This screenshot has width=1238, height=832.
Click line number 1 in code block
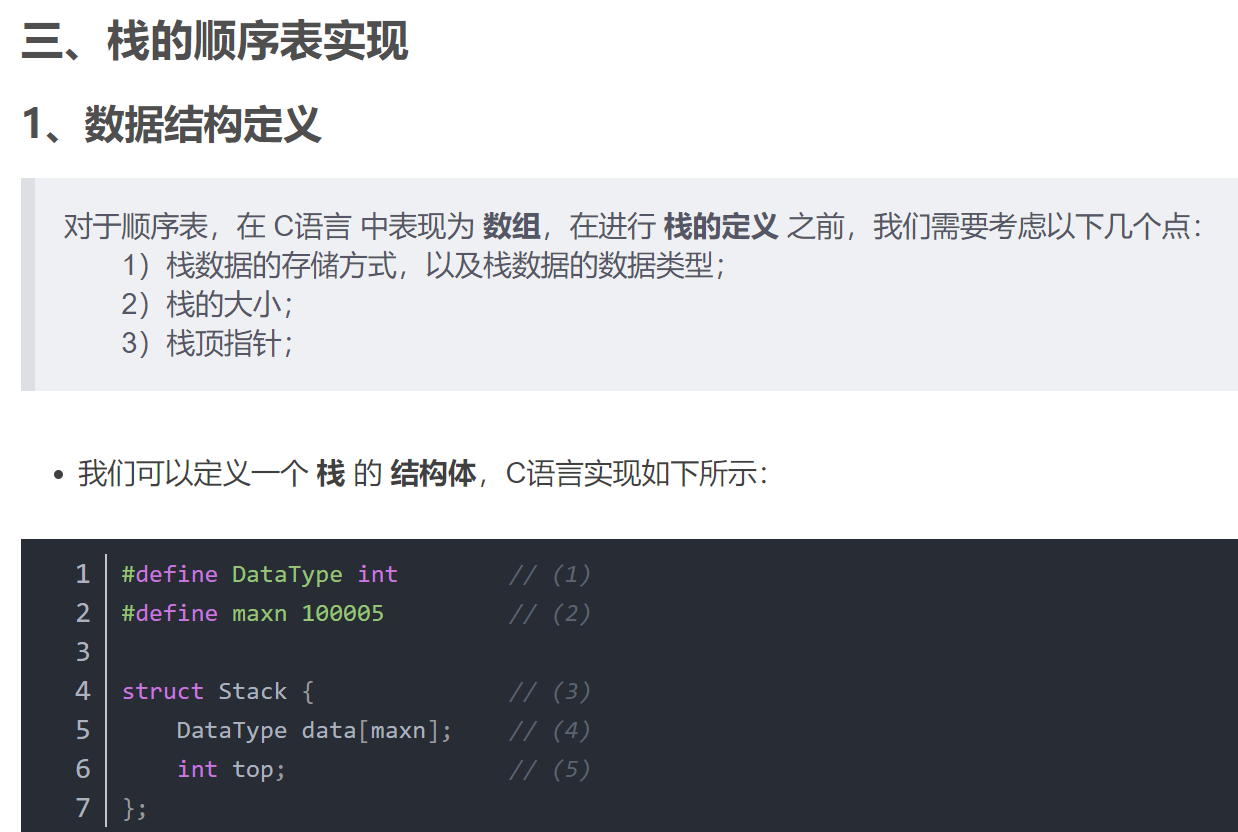click(82, 574)
